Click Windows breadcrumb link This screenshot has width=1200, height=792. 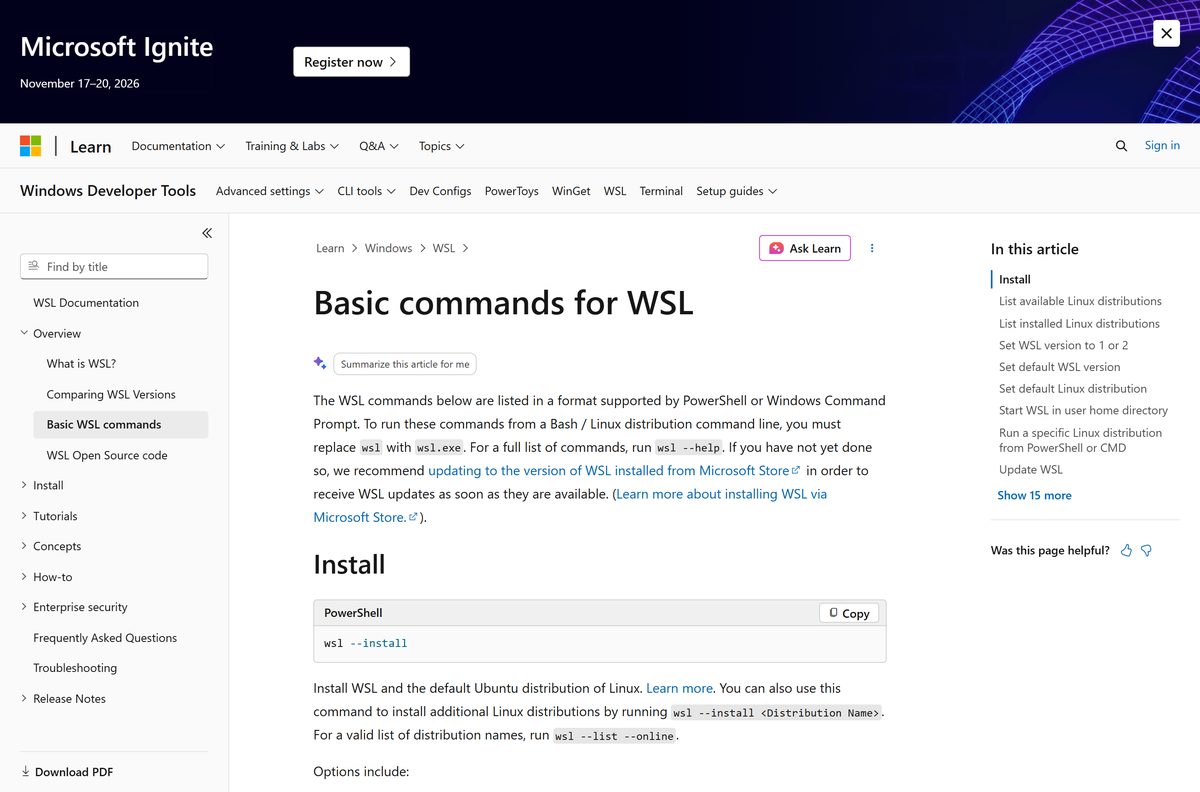[388, 248]
